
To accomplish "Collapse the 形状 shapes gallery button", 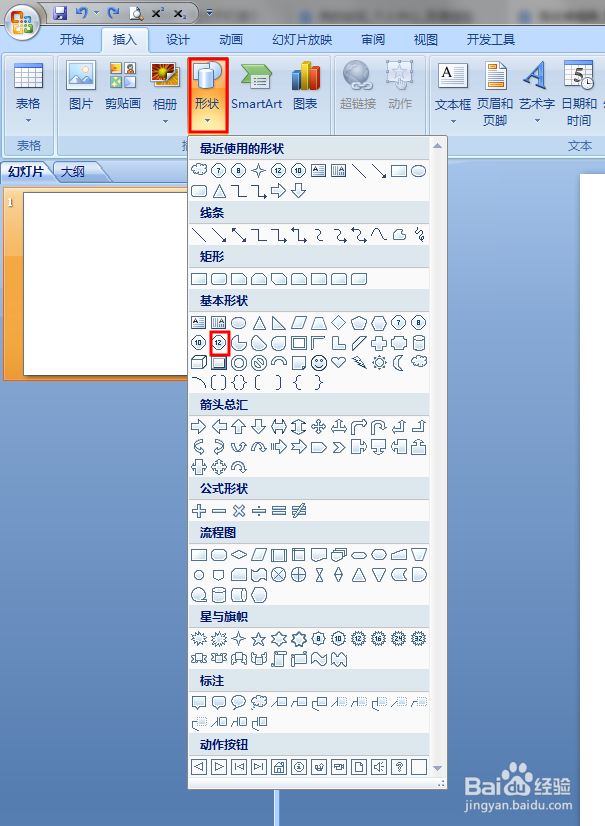I will (208, 95).
